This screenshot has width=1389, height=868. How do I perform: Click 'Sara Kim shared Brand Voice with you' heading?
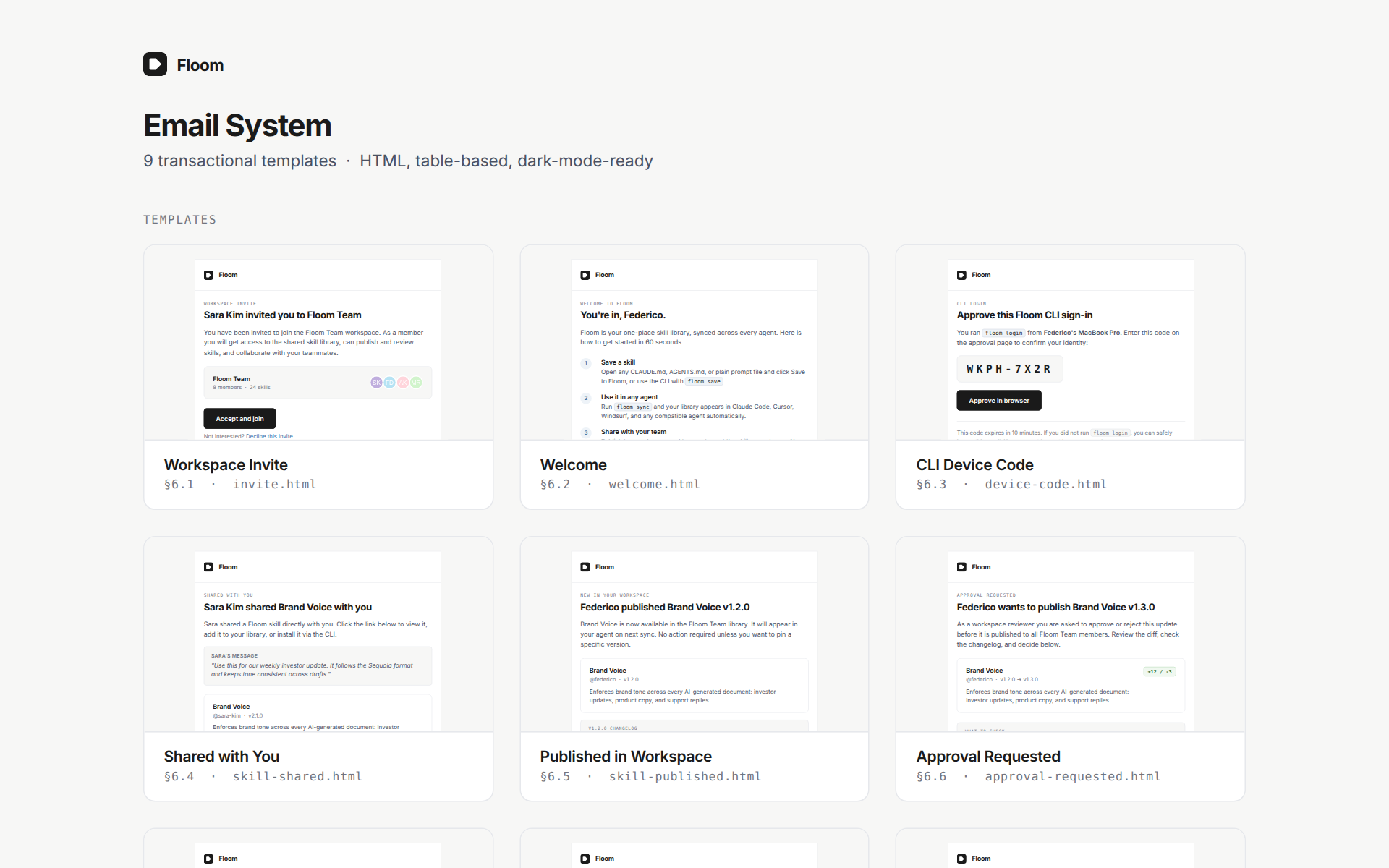point(287,608)
